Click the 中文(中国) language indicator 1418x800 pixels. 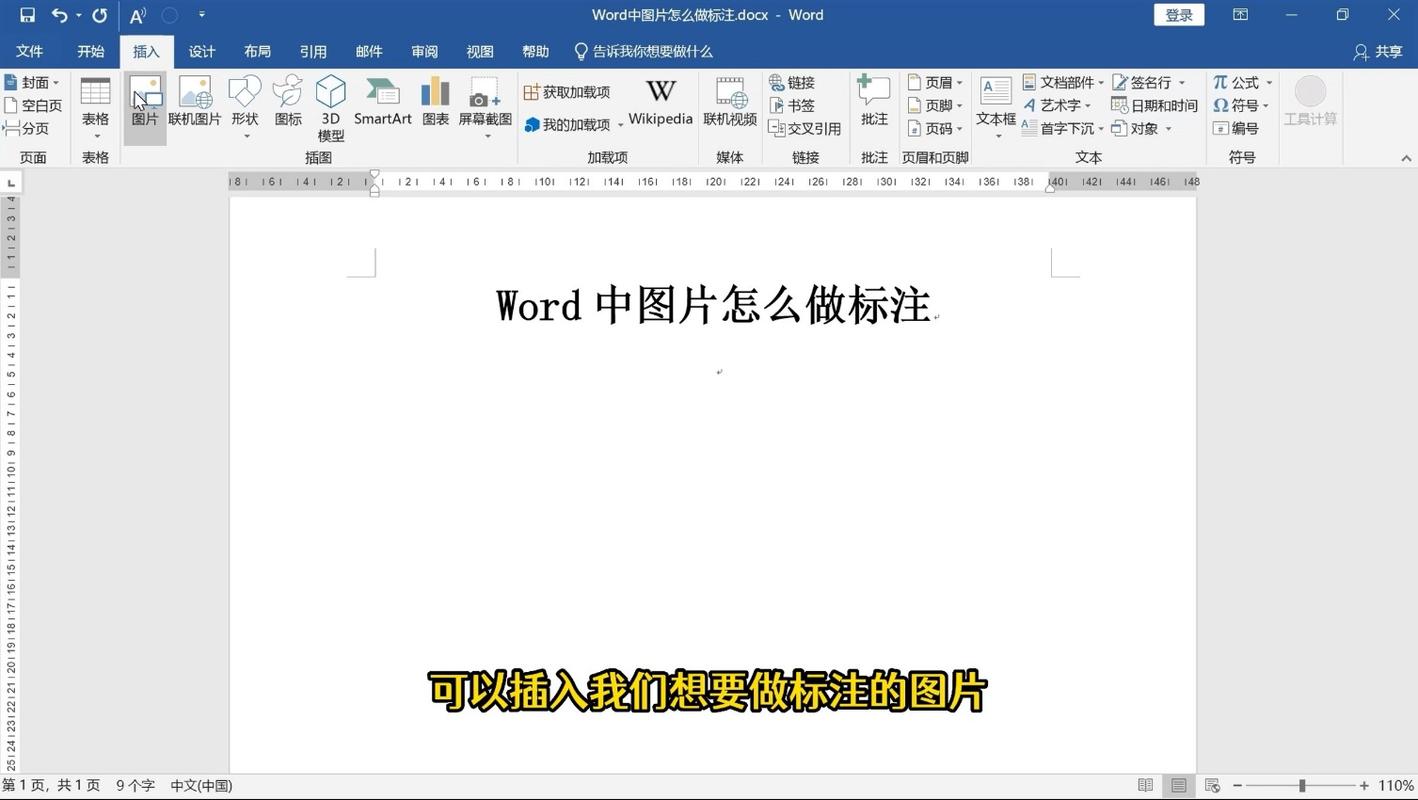pos(201,785)
